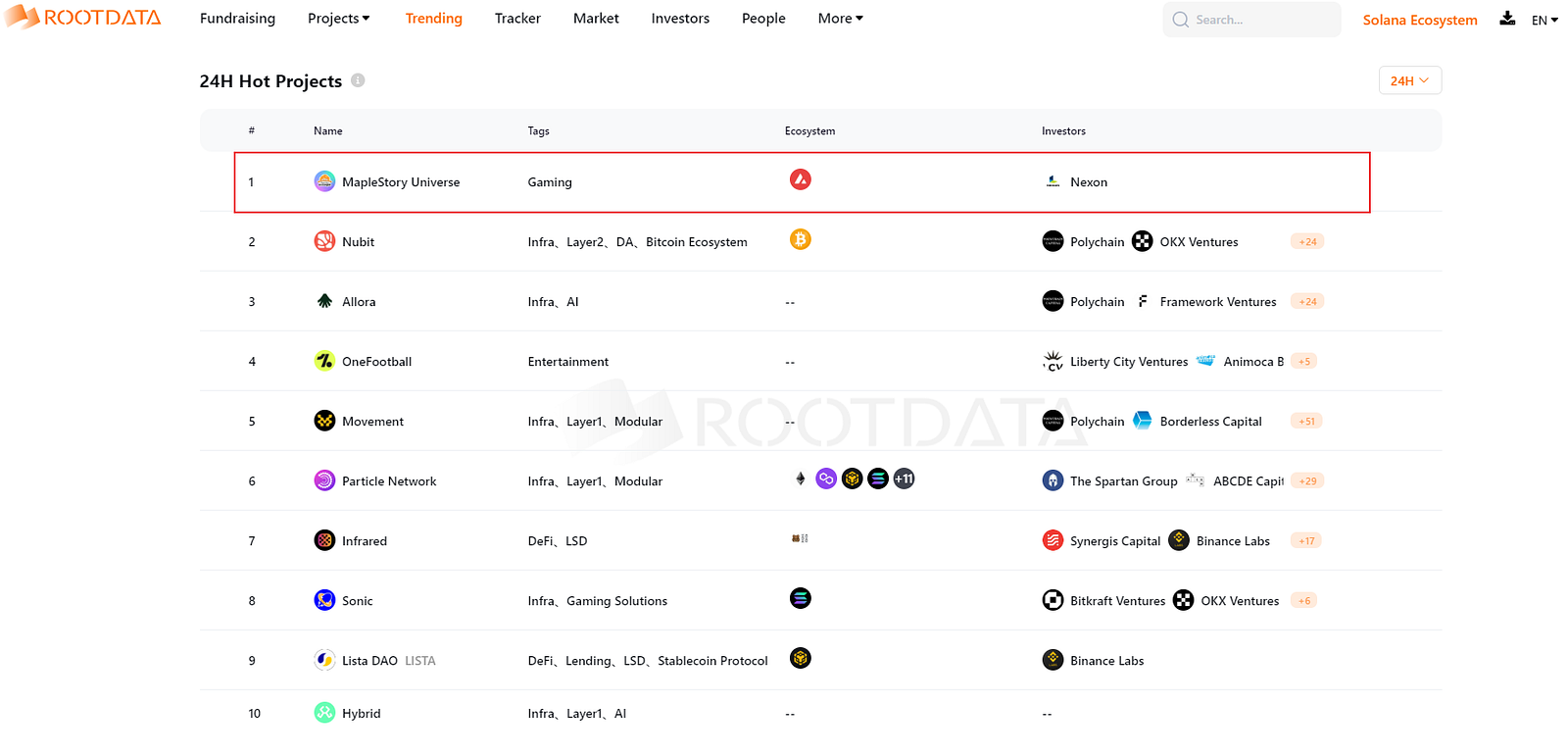Screen dimensions: 1568x756
Task: Expand +5 more investors for OneFootball
Action: click(x=1303, y=361)
